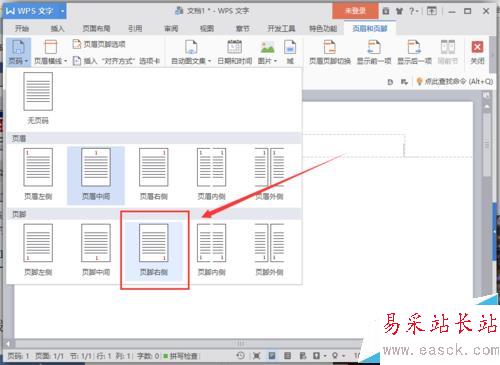500x365 pixels.
Task: Click the 图片 picture icon
Action: (267, 47)
